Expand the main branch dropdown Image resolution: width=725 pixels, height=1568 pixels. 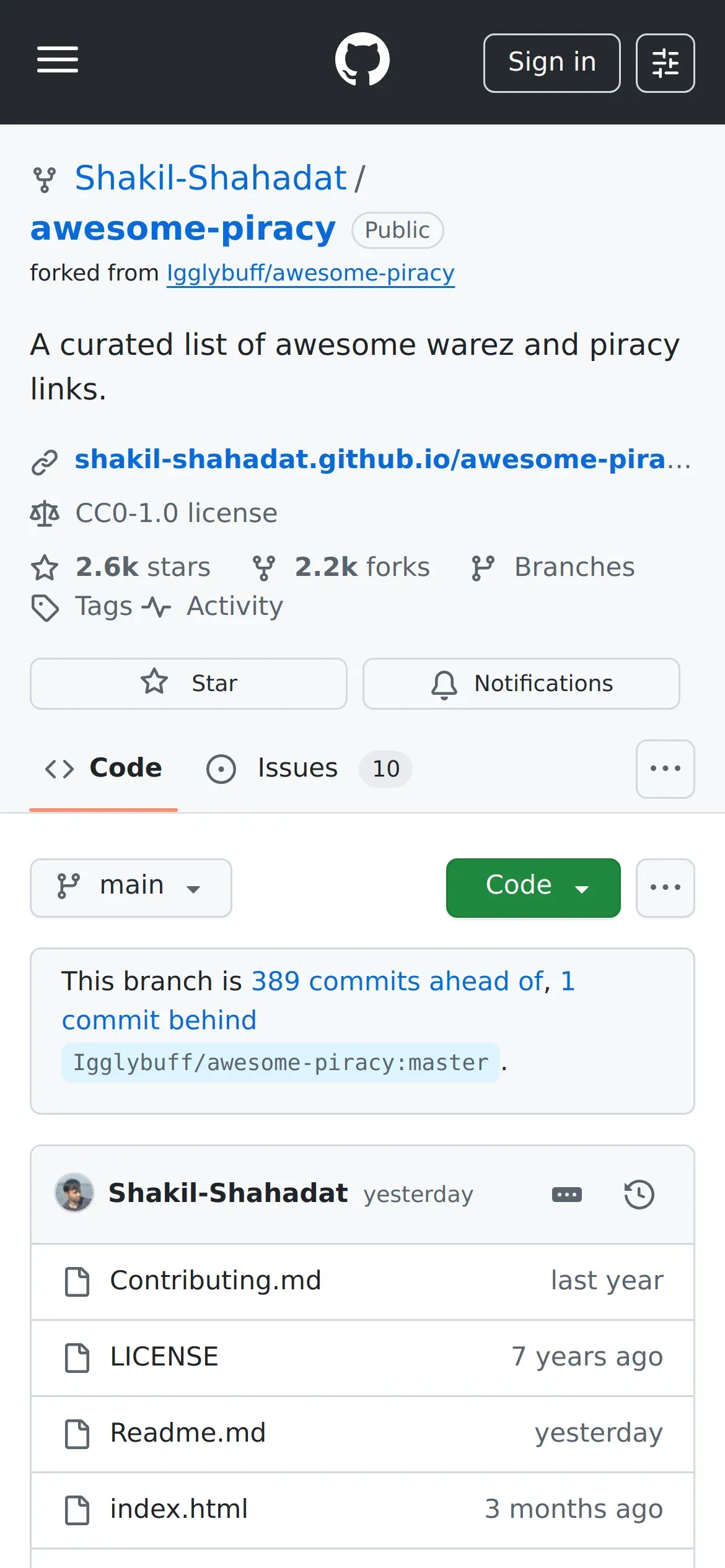131,887
